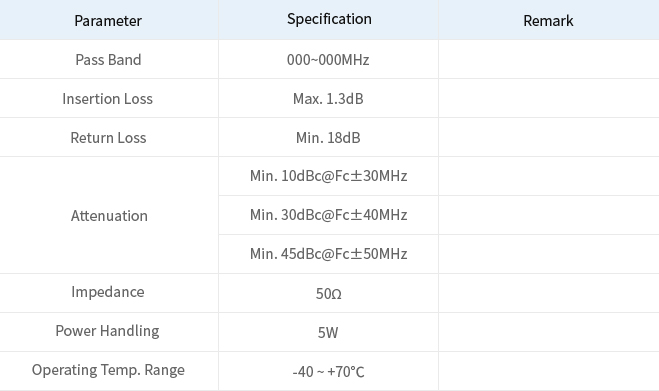Select Operating Temp. Range label

[108, 370]
